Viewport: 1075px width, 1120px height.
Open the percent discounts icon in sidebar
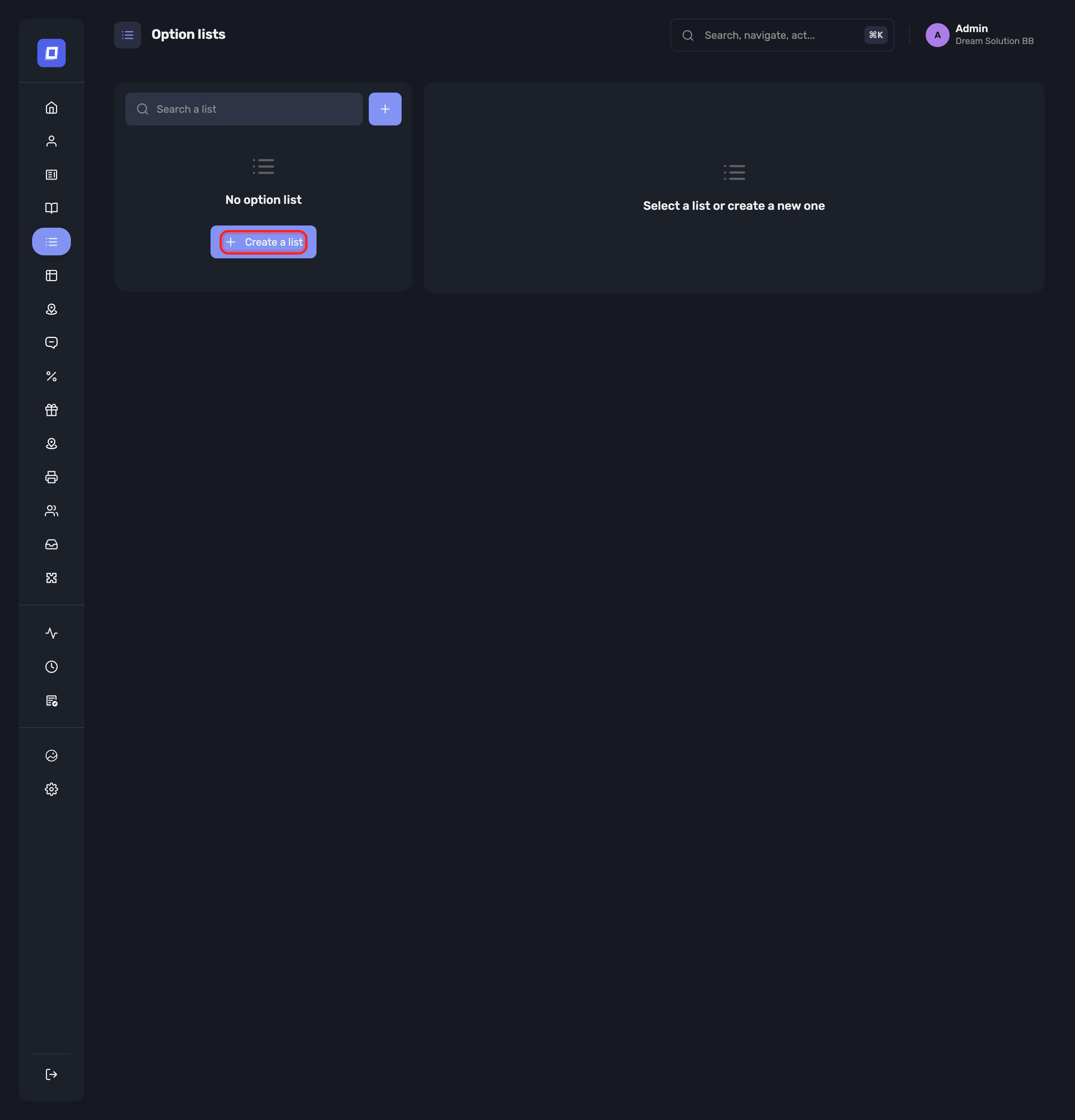52,376
